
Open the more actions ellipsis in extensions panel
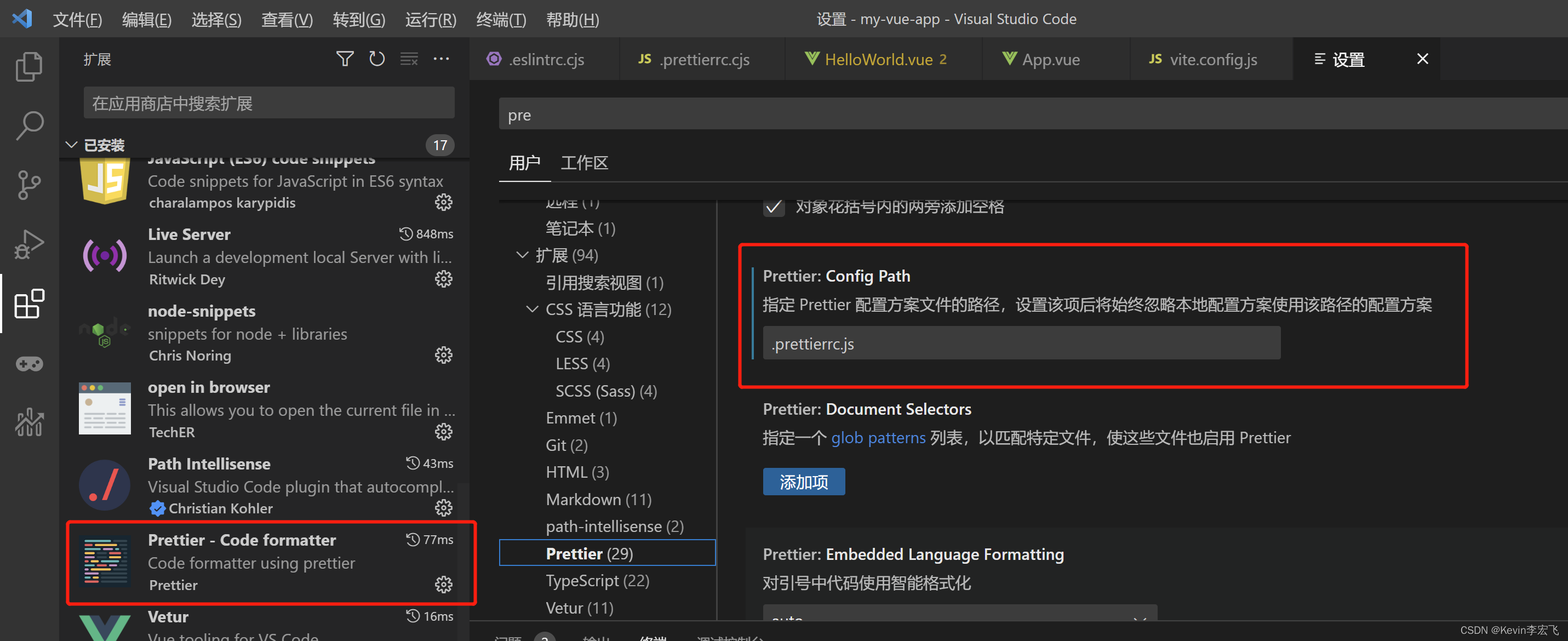pyautogui.click(x=441, y=59)
